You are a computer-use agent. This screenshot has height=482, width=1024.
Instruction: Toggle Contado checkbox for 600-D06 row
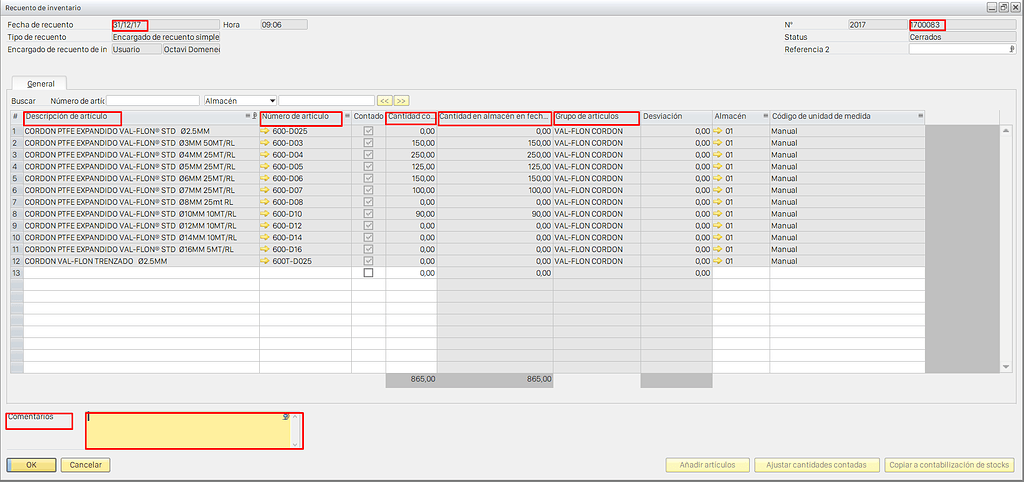(x=368, y=178)
